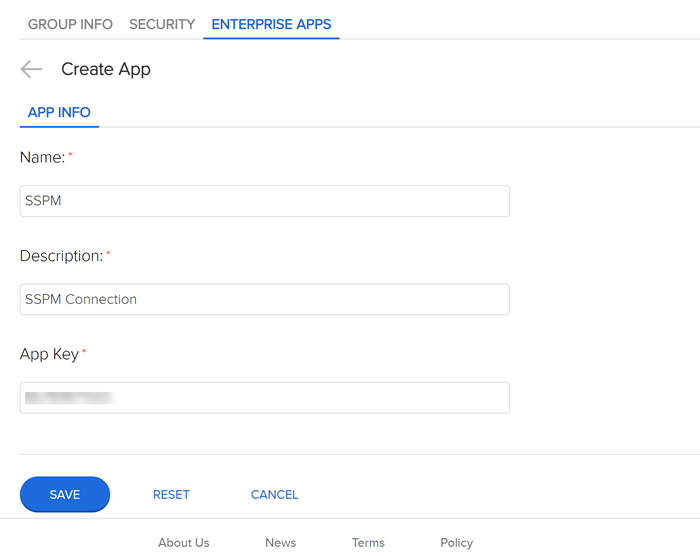Follow the Policy footer link
The height and width of the screenshot is (558, 700).
click(x=456, y=542)
